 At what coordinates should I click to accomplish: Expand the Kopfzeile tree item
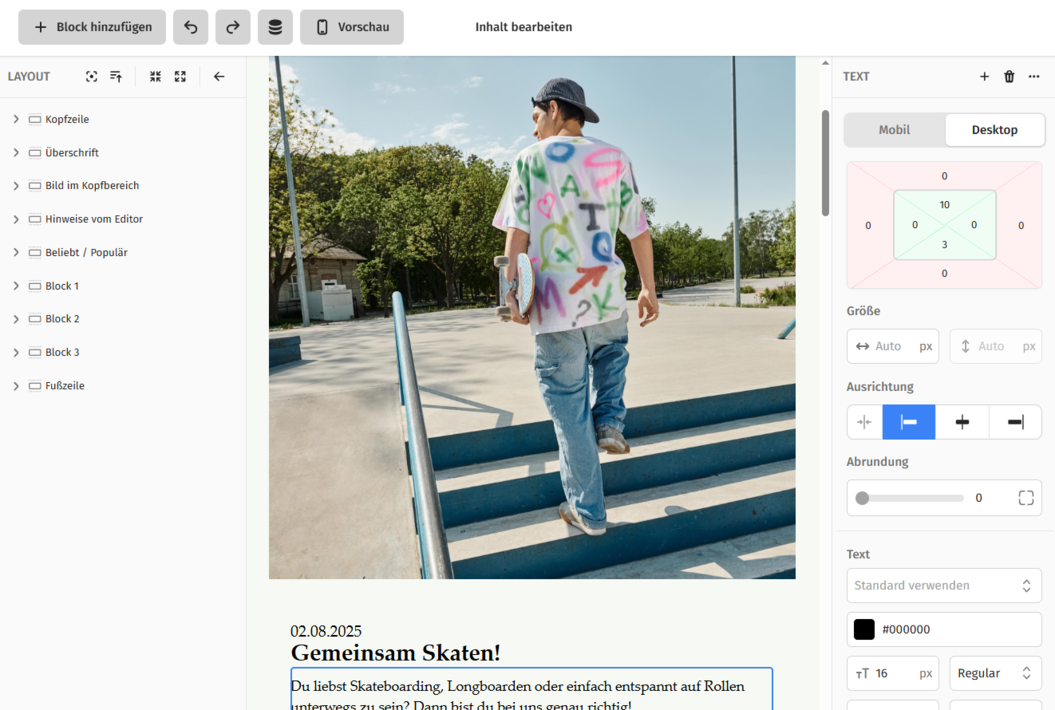pos(14,119)
